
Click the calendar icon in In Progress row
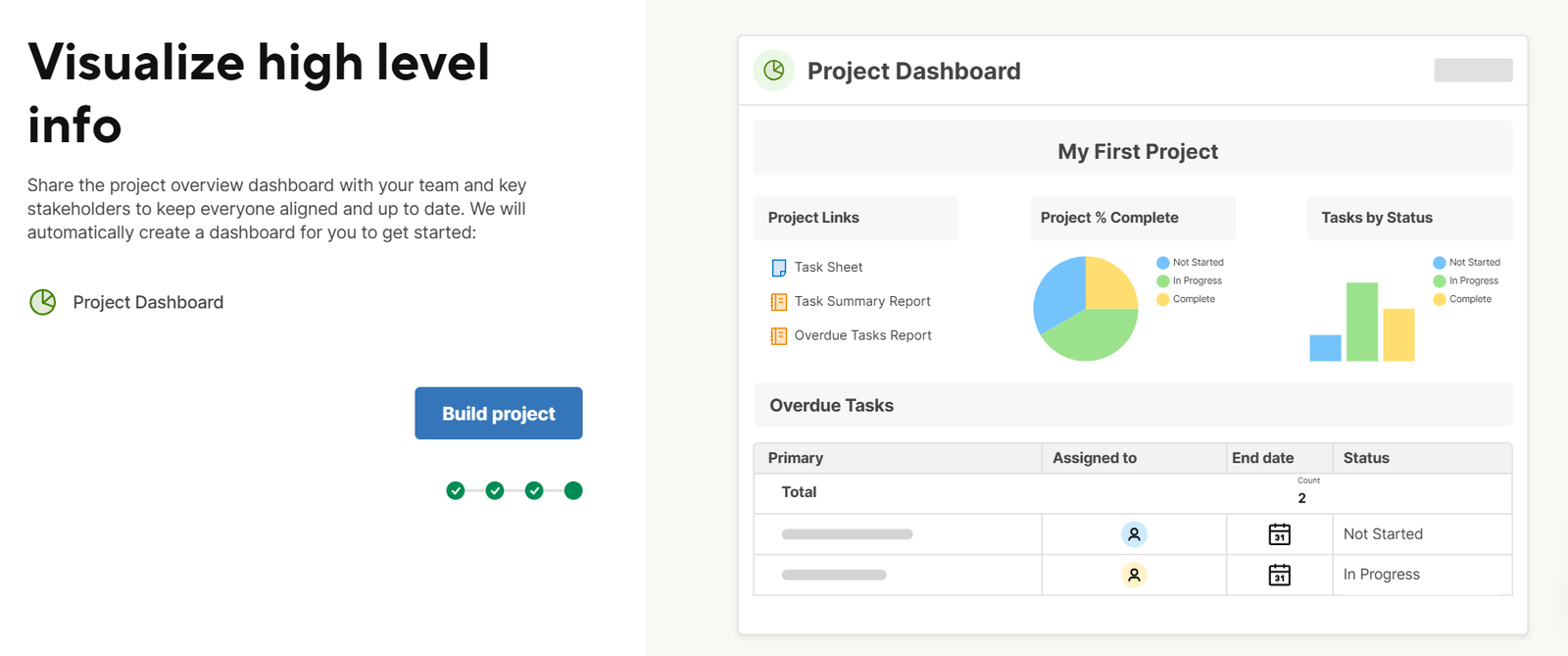[1279, 575]
